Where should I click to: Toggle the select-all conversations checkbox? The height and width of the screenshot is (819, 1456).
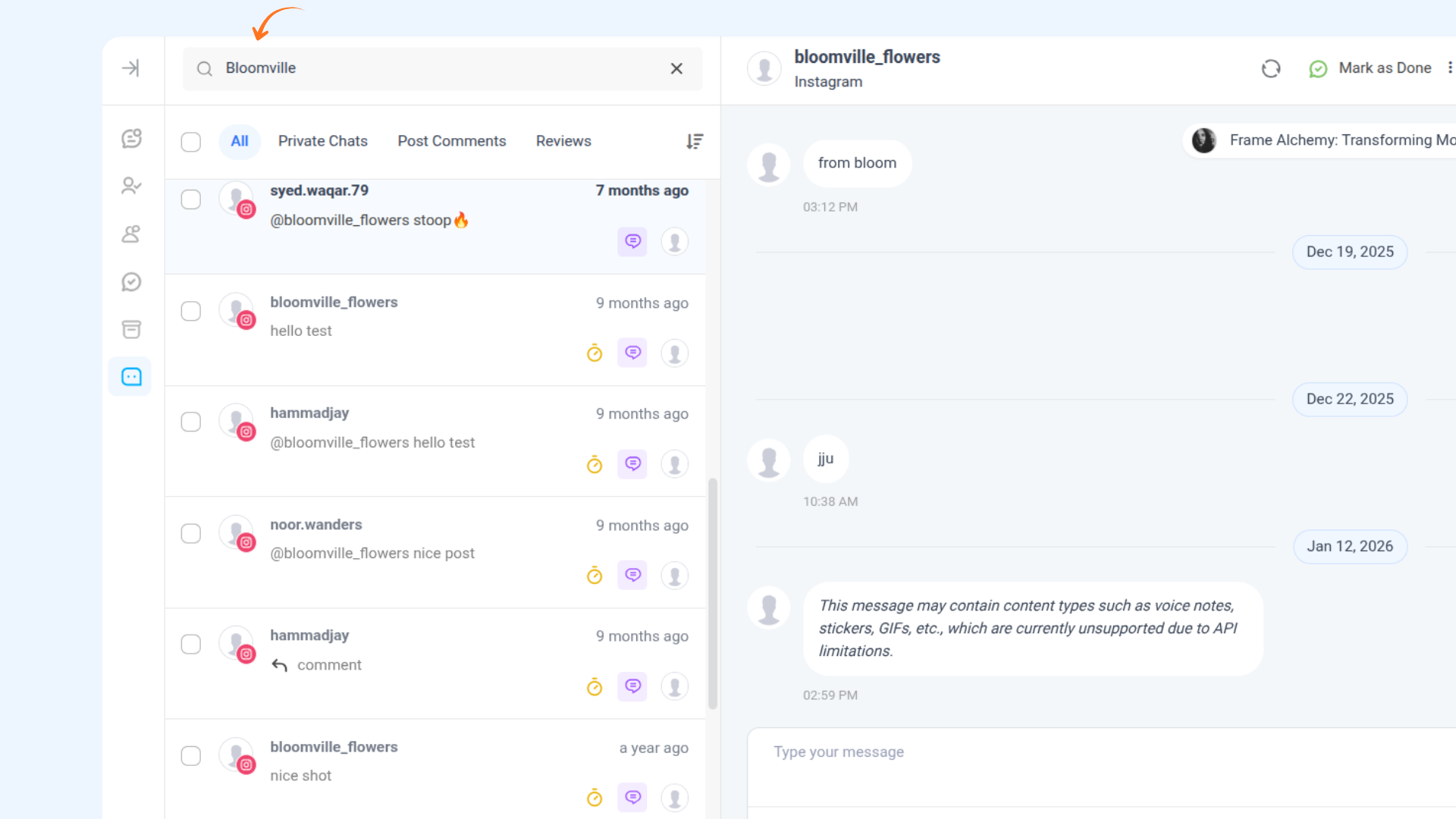click(x=191, y=142)
